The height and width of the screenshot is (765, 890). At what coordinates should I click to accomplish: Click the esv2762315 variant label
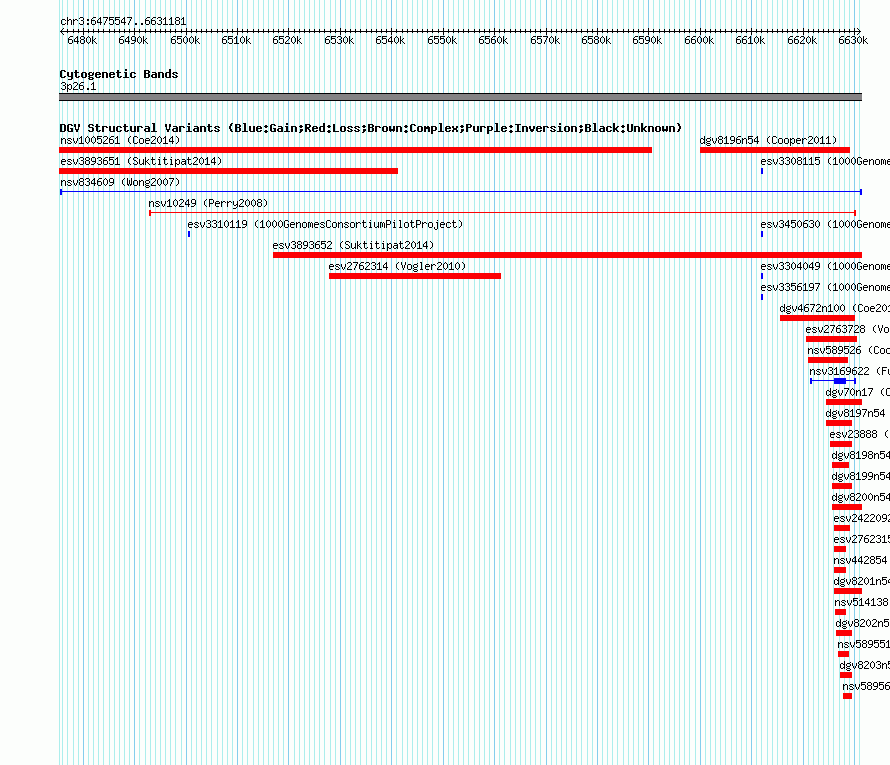coord(862,539)
